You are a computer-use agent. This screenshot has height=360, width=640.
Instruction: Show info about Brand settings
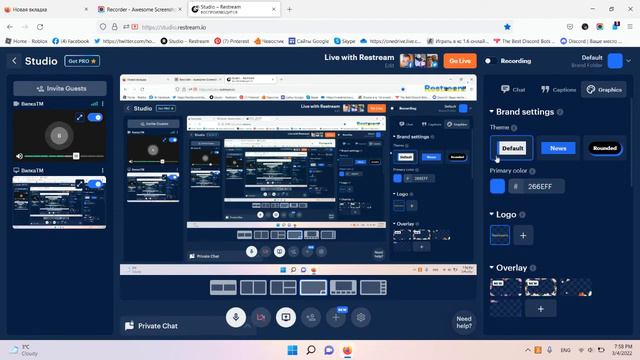[560, 112]
